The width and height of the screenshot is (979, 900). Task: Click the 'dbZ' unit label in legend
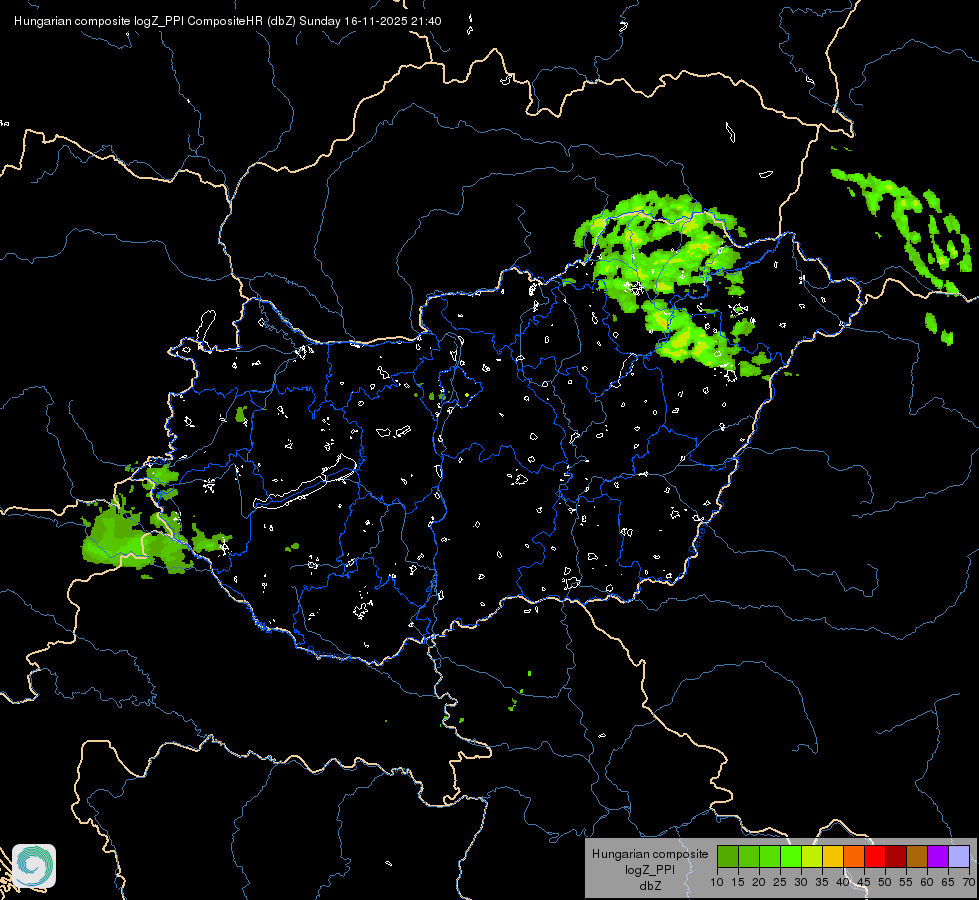pos(650,886)
